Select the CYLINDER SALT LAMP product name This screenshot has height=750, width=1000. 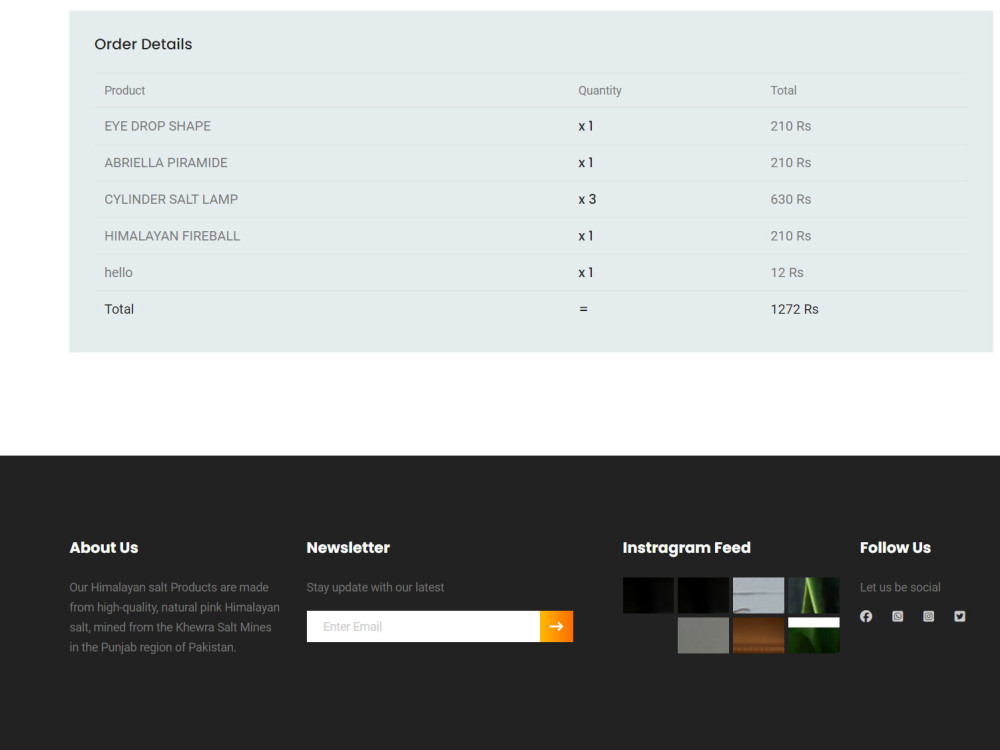click(171, 199)
